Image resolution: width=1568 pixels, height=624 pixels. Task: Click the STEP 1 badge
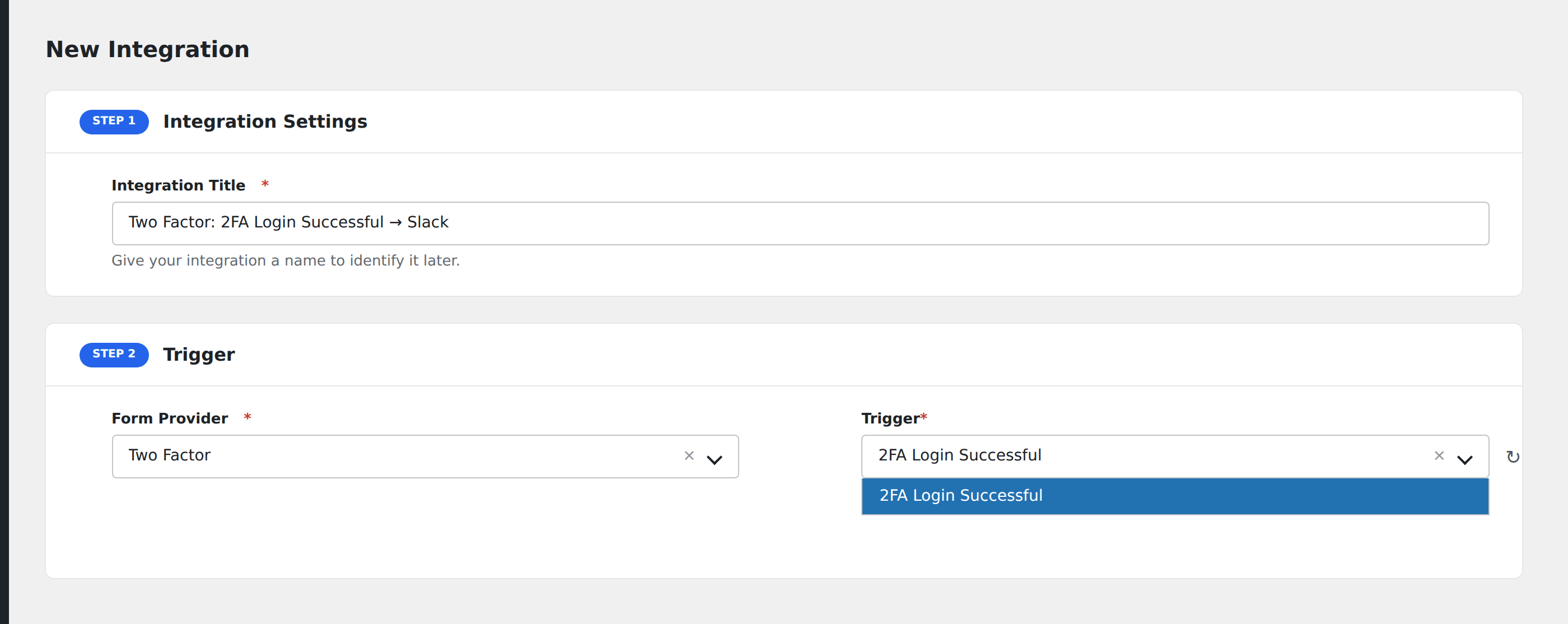(114, 122)
